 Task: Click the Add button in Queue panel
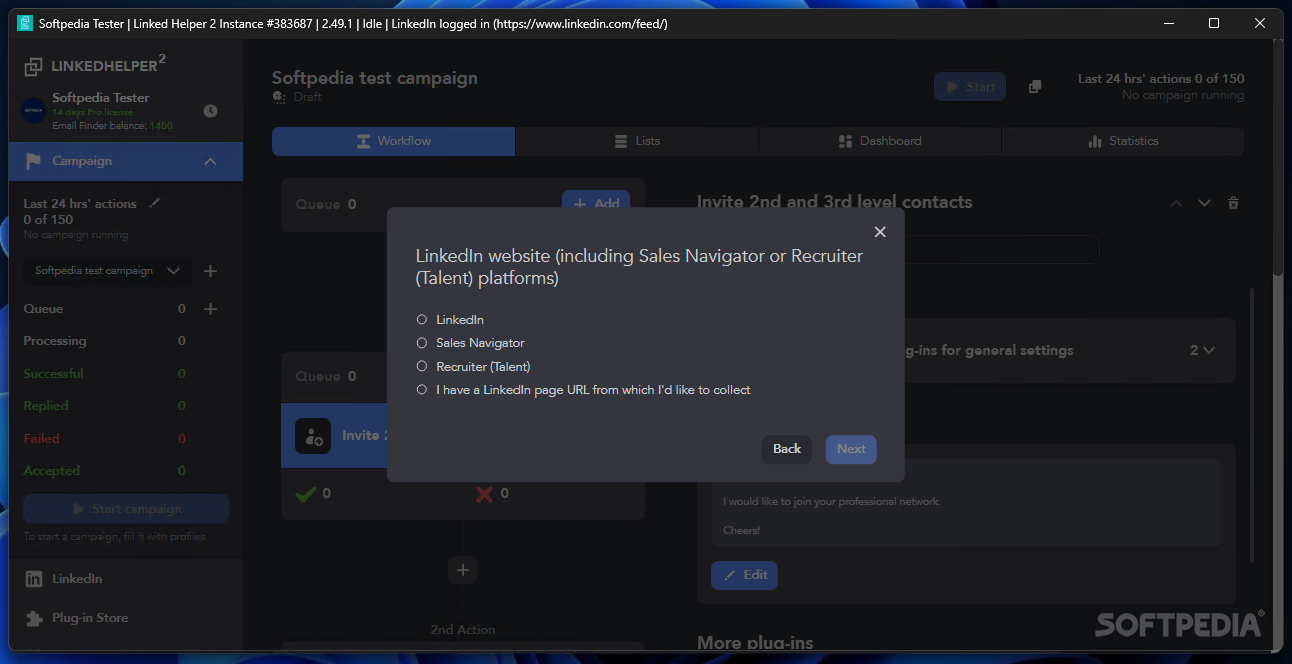click(x=596, y=204)
